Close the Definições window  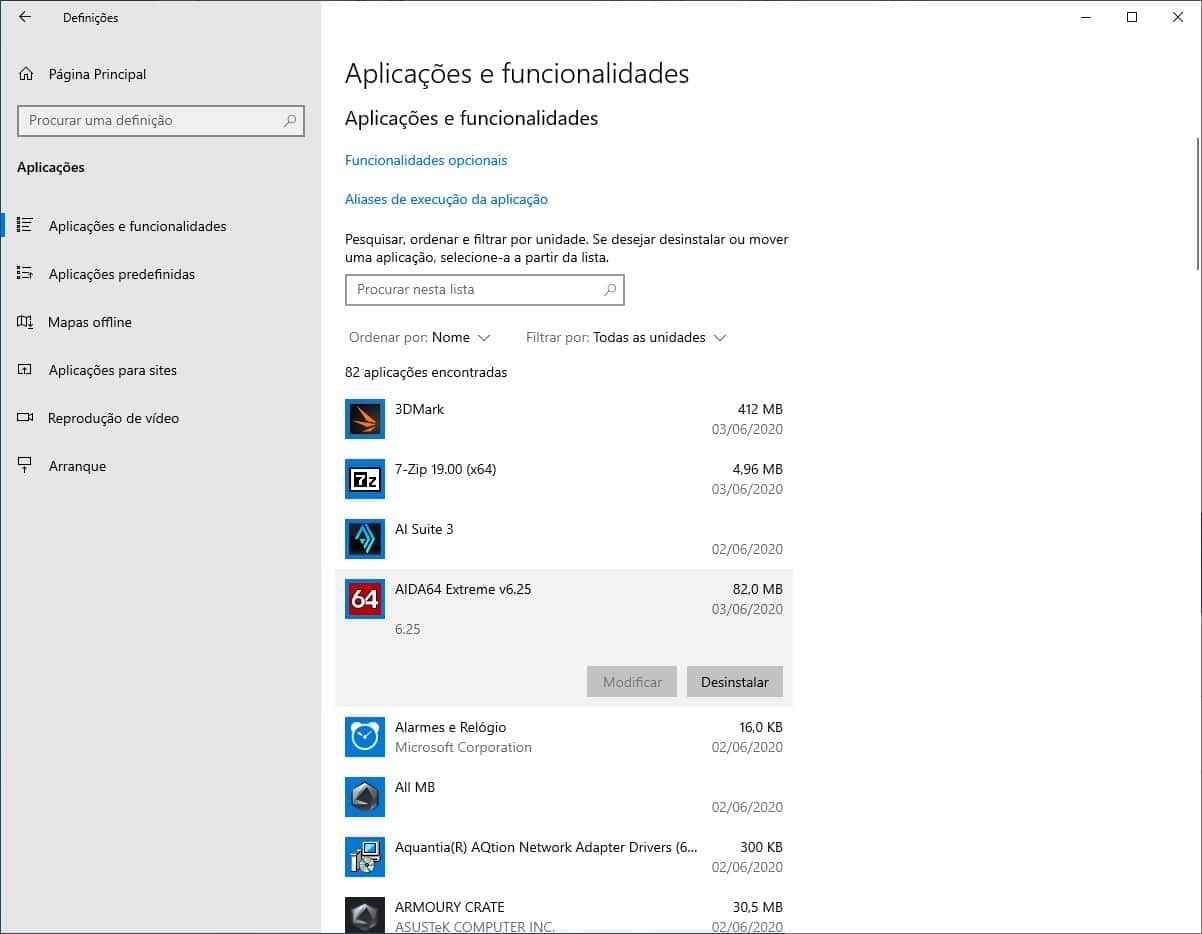tap(1178, 17)
